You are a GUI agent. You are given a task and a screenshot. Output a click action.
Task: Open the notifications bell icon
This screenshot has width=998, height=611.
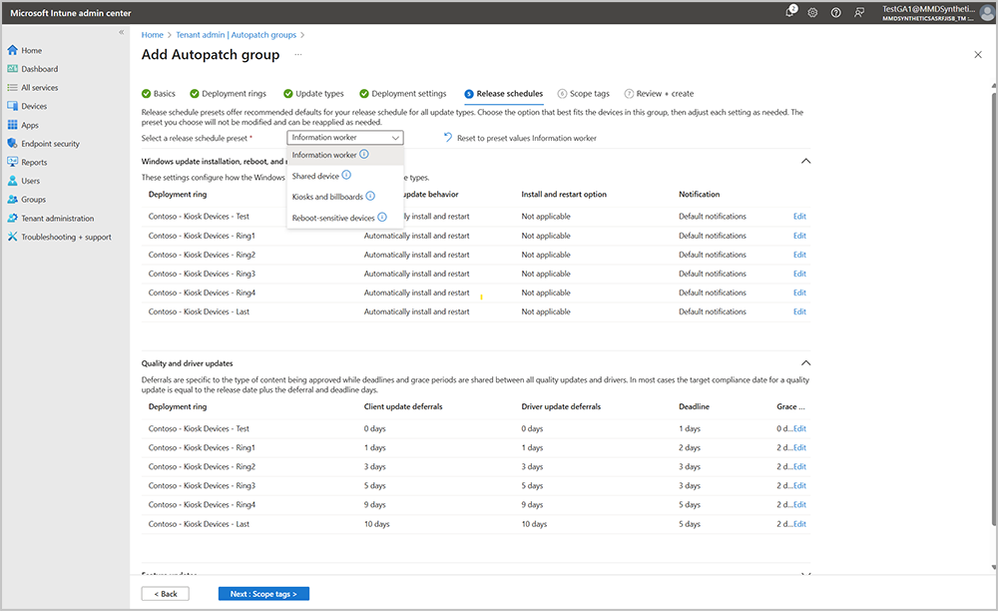pyautogui.click(x=791, y=11)
